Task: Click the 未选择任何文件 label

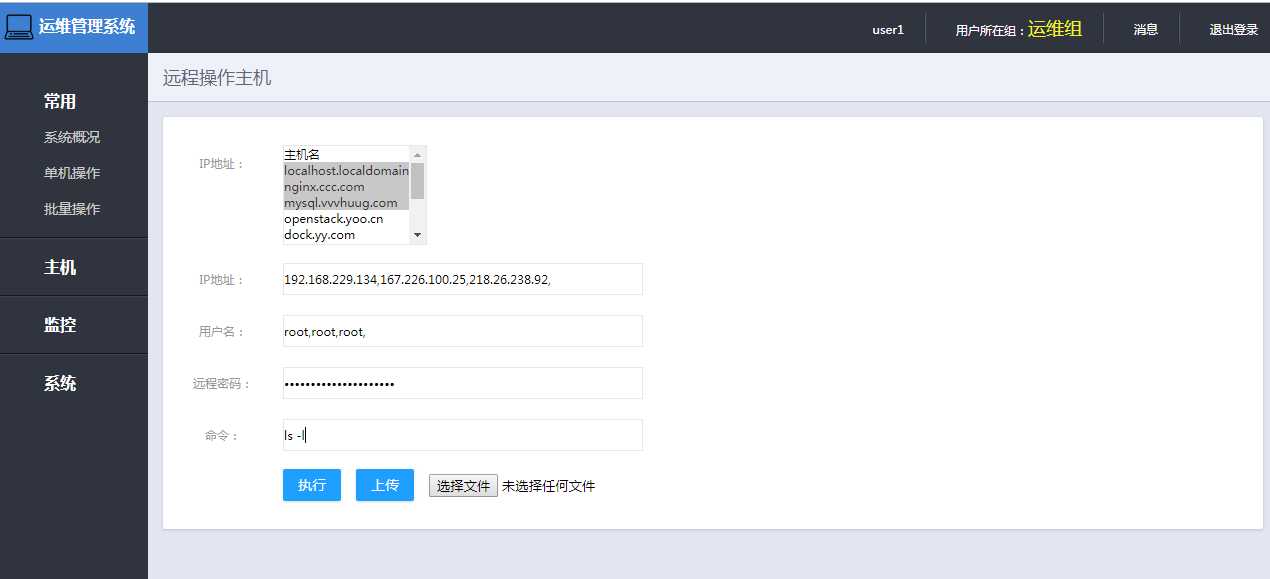Action: click(x=548, y=486)
